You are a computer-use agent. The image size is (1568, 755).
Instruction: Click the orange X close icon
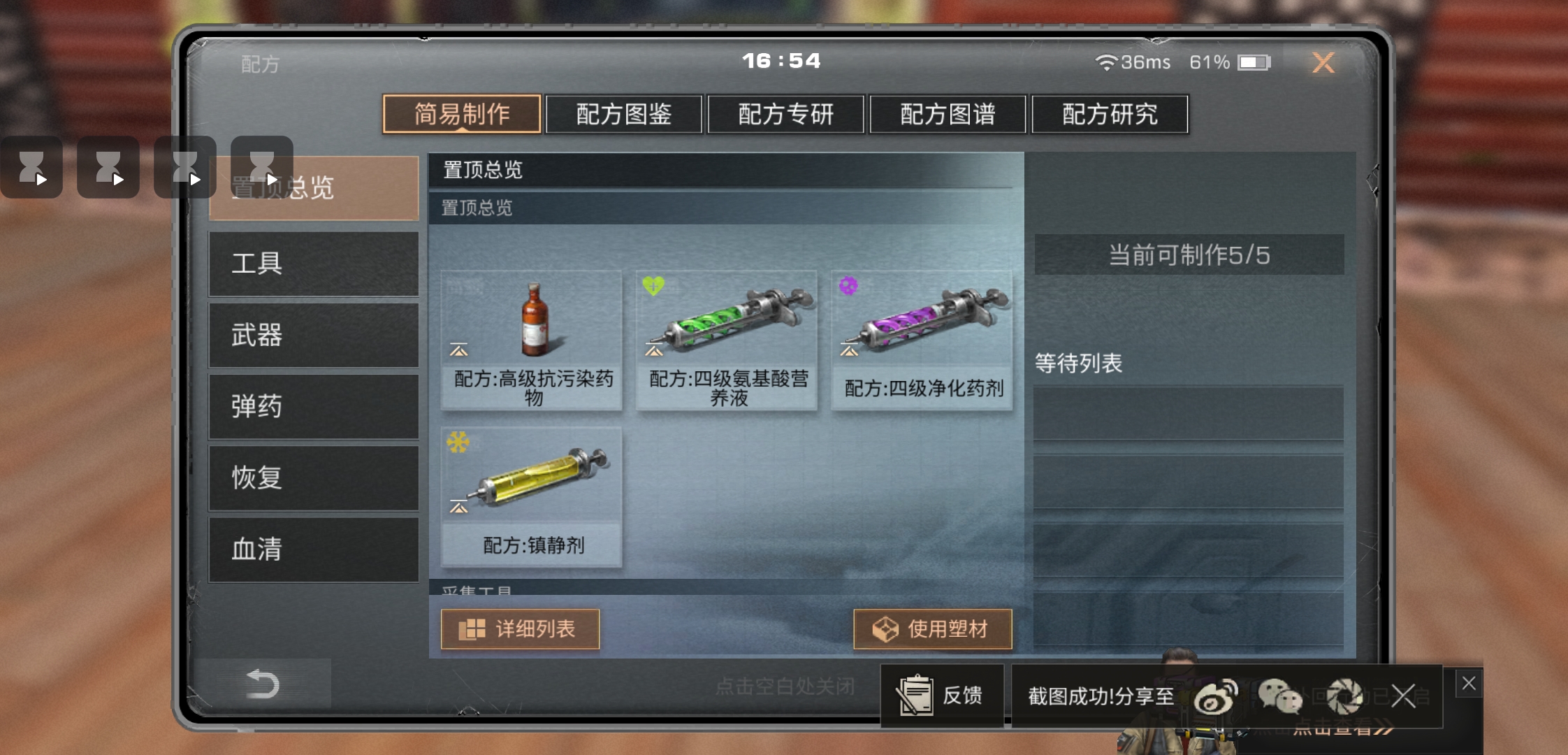pos(1323,63)
